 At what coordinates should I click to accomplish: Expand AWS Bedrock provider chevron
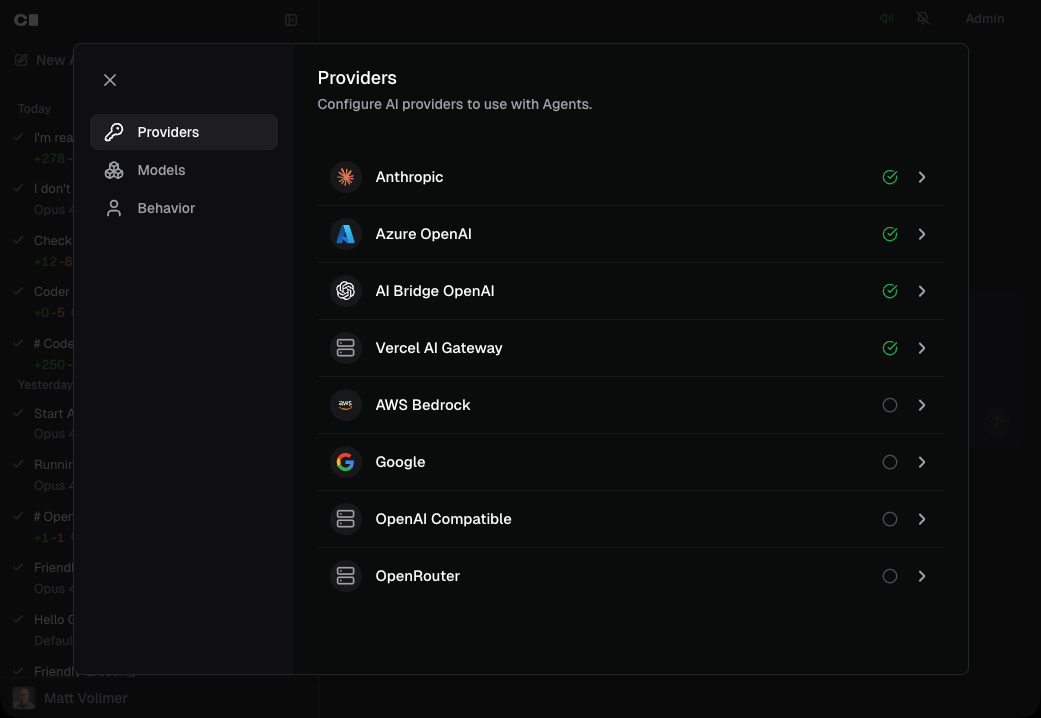922,405
